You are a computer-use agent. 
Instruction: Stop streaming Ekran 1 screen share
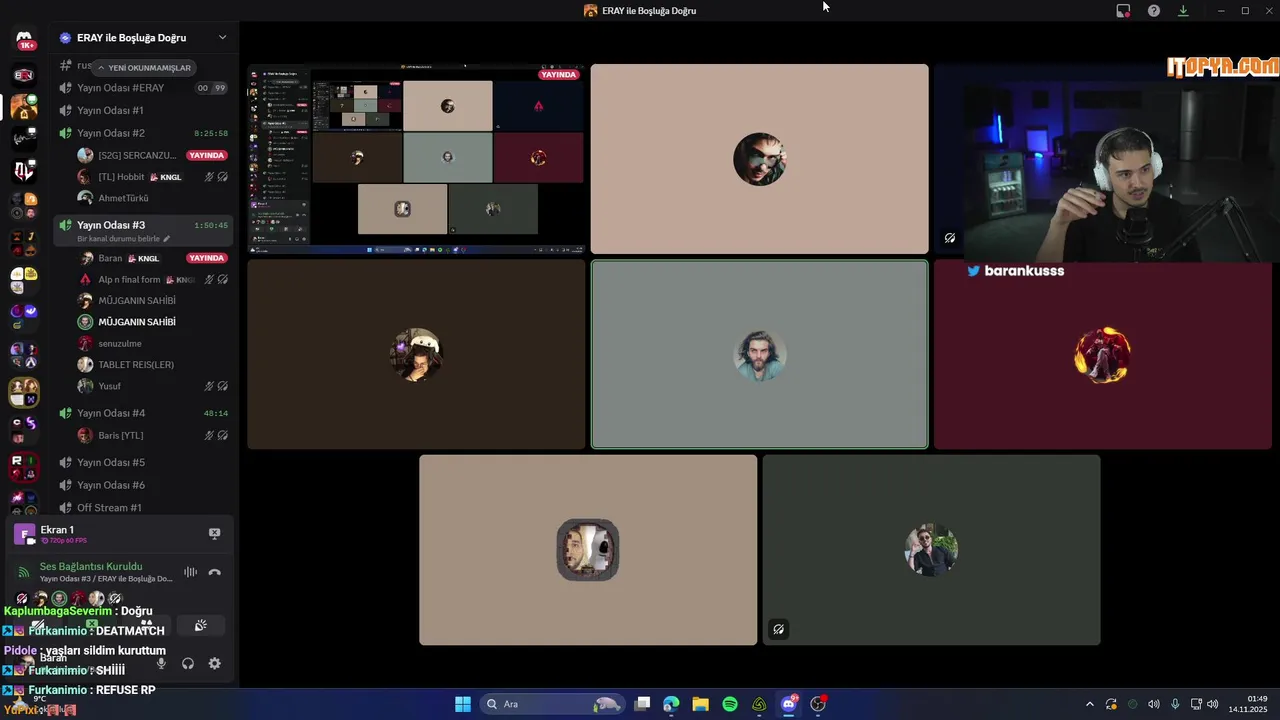pos(214,533)
